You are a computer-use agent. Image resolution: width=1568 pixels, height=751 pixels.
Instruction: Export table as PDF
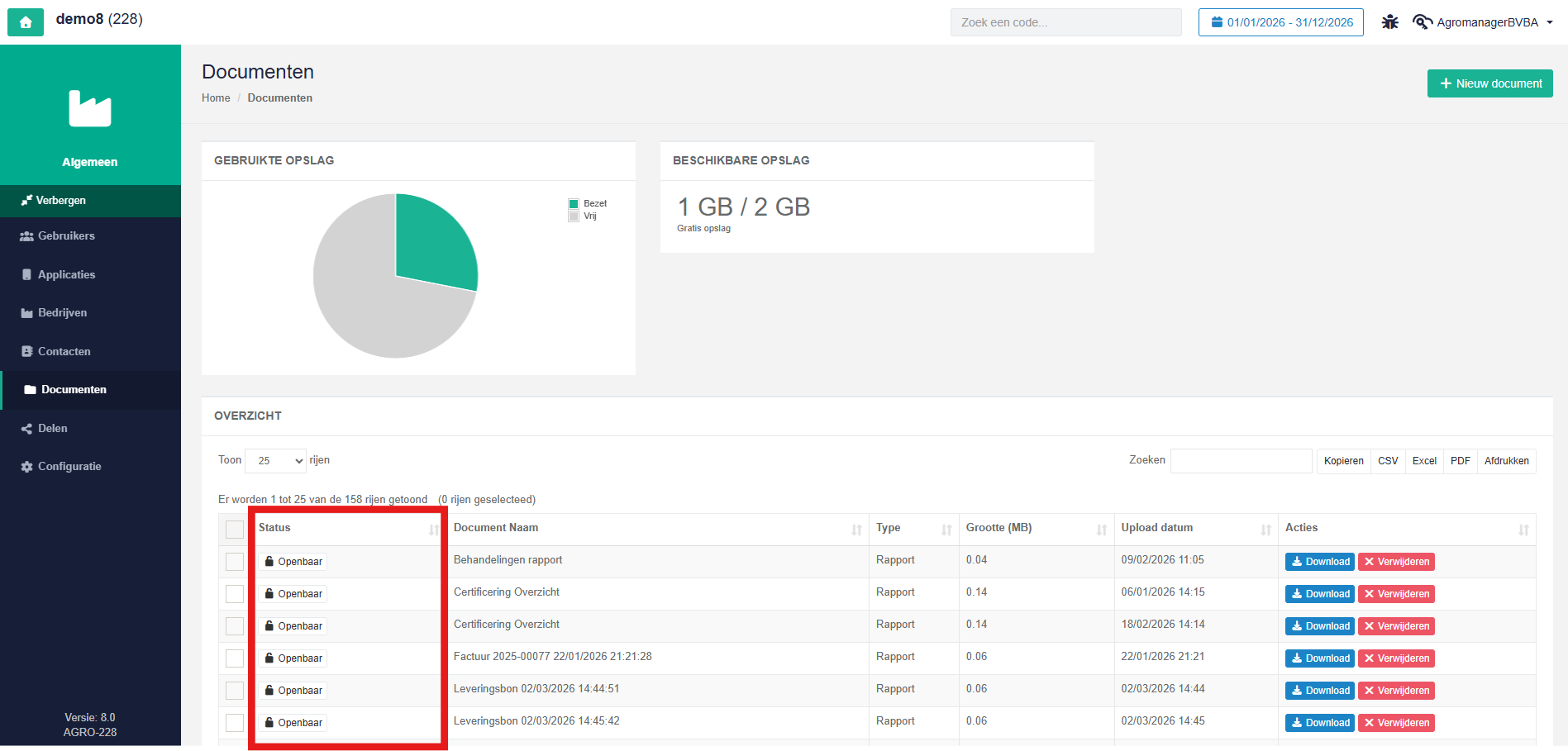point(1460,461)
